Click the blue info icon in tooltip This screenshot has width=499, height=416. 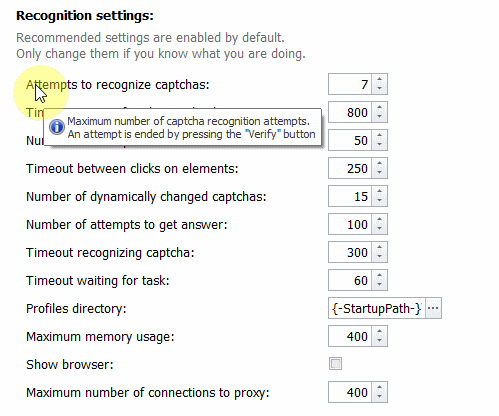click(57, 127)
